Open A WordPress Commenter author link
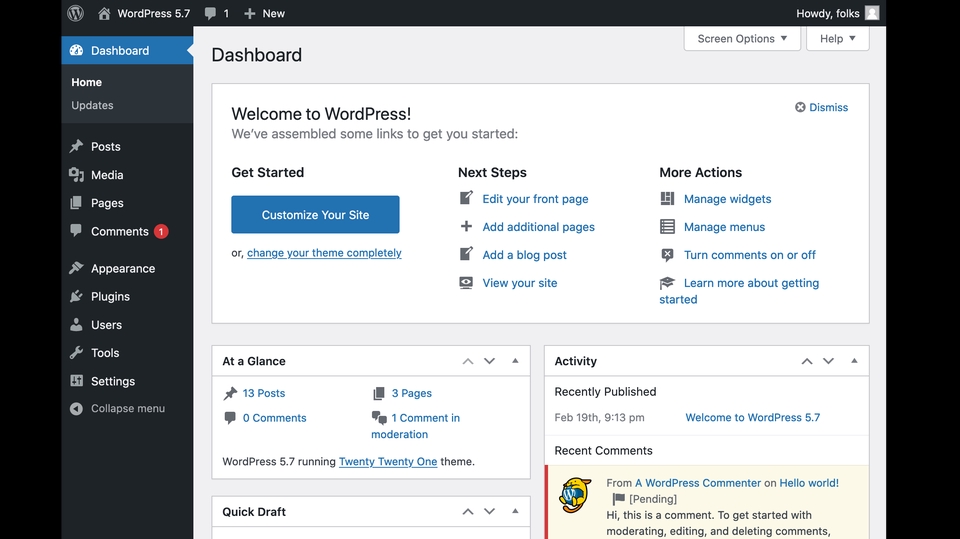Screen dimensions: 960x539 click(698, 483)
